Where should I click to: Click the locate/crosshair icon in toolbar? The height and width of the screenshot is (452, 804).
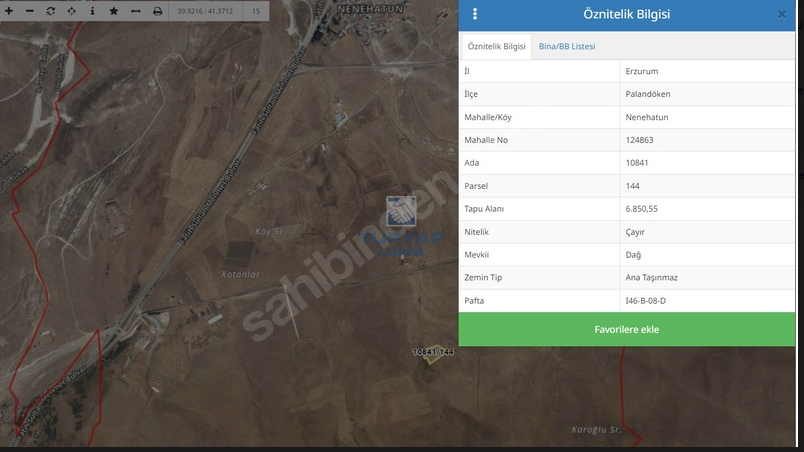coord(72,11)
